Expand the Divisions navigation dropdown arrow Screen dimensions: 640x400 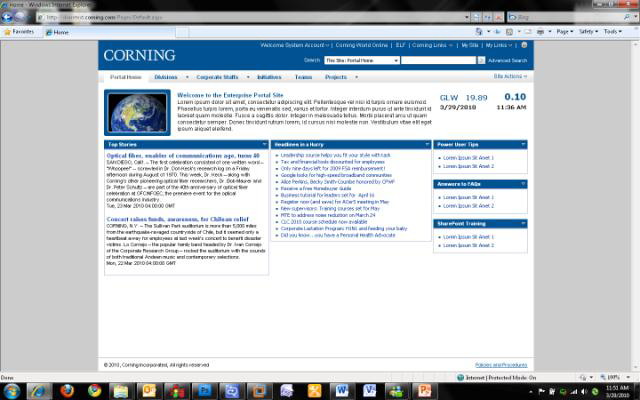point(187,77)
